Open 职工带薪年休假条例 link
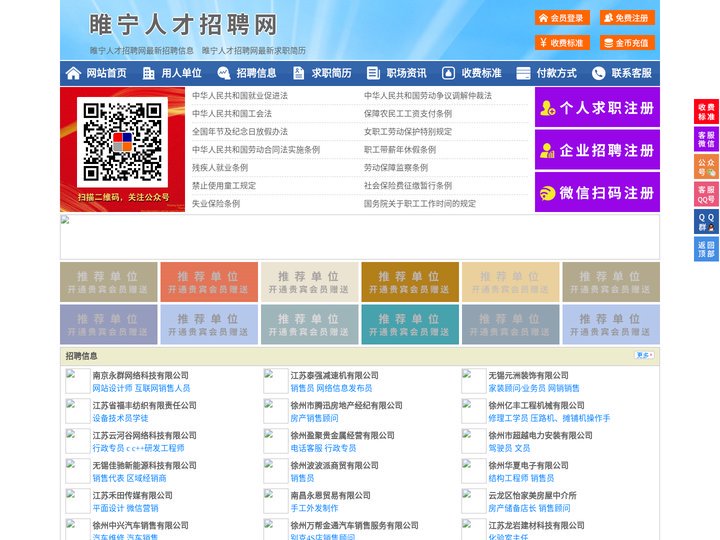 [400, 149]
